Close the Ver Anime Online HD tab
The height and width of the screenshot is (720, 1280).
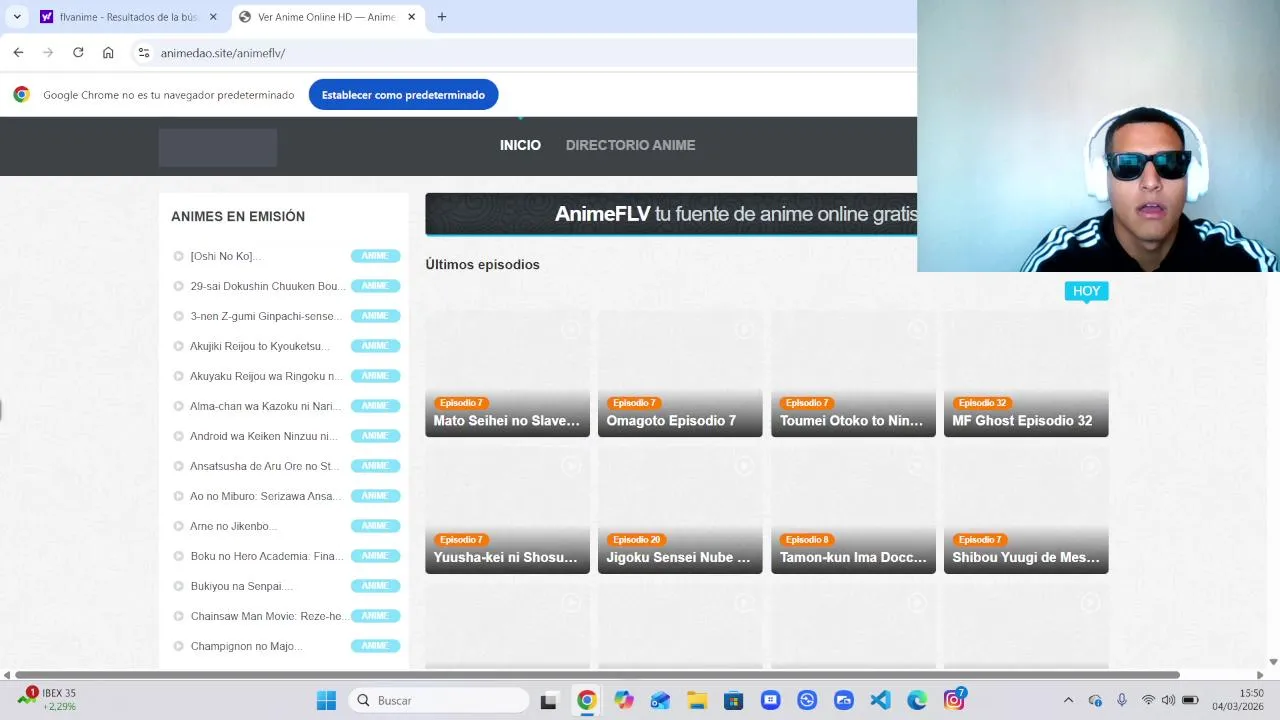pos(411,17)
